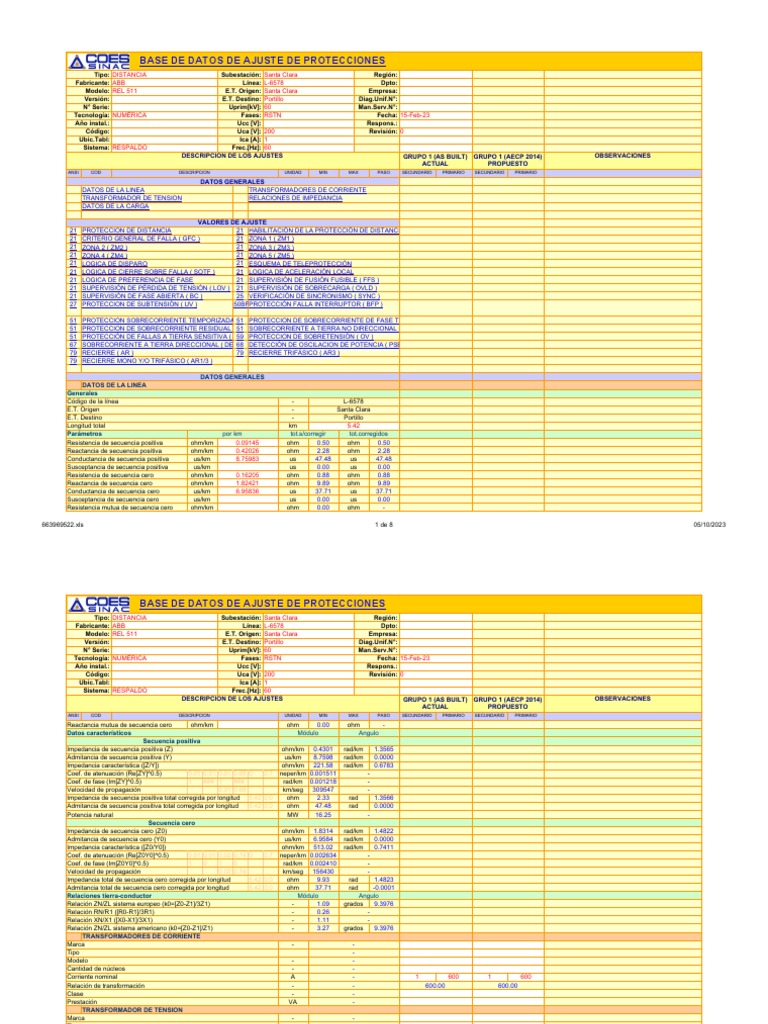The image size is (768, 1024).
Task: Select the Longitud total value cell 5.42
Action: pos(353,426)
